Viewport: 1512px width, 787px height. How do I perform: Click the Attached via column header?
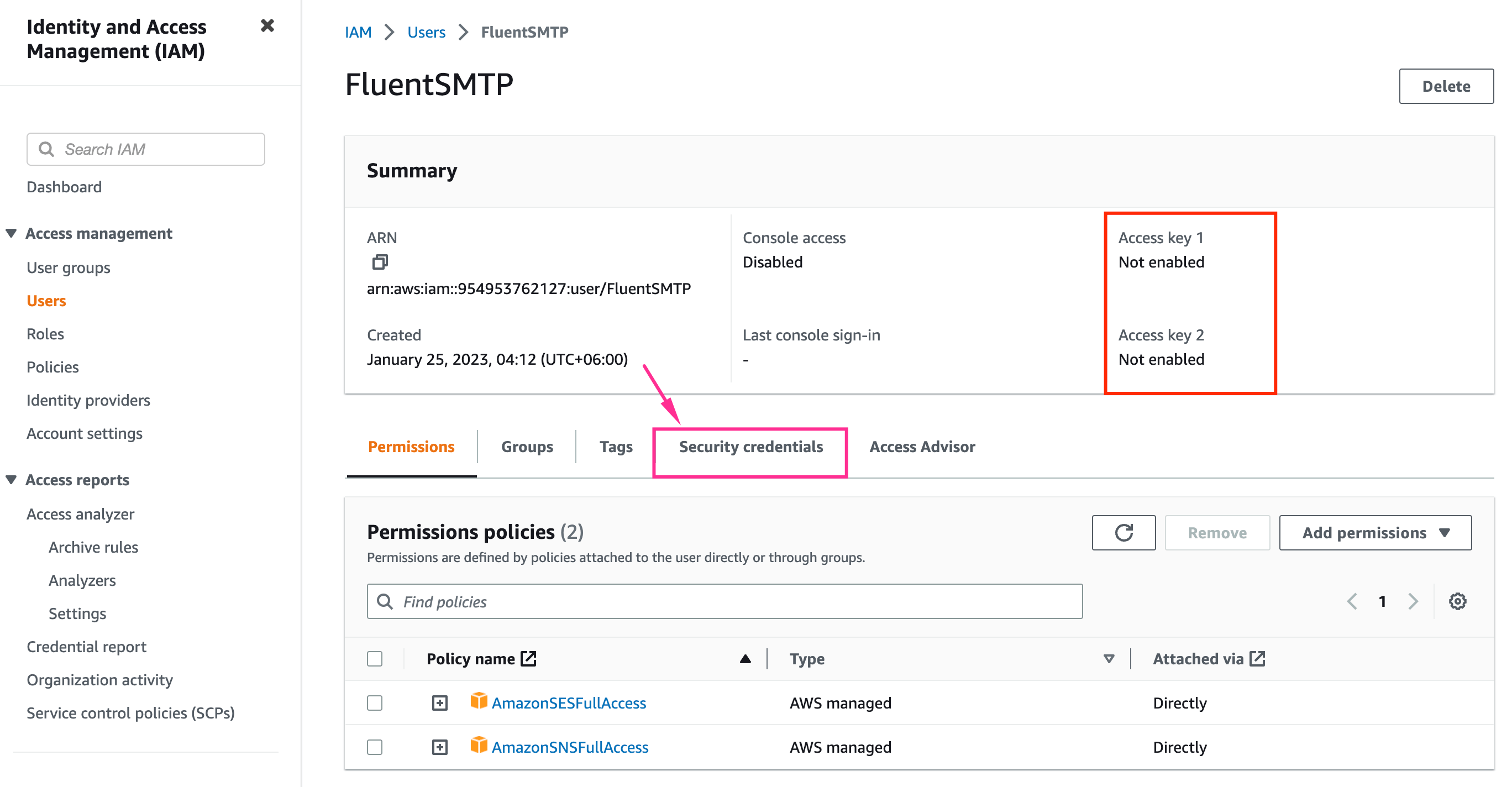1198,658
